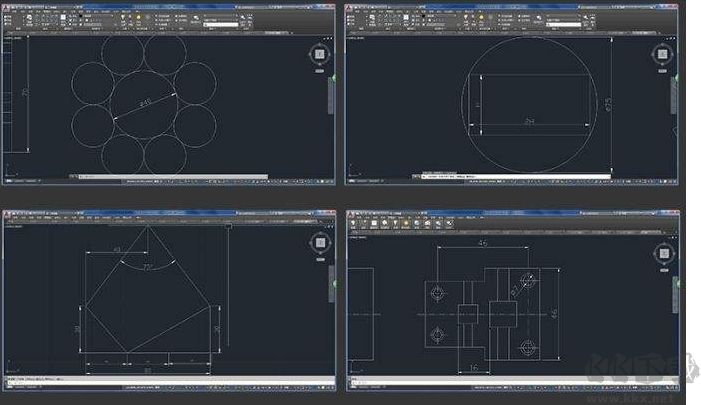This screenshot has width=701, height=405.
Task: Click the orange sun ribbon icon, bottom-right window
Action: click(x=406, y=223)
